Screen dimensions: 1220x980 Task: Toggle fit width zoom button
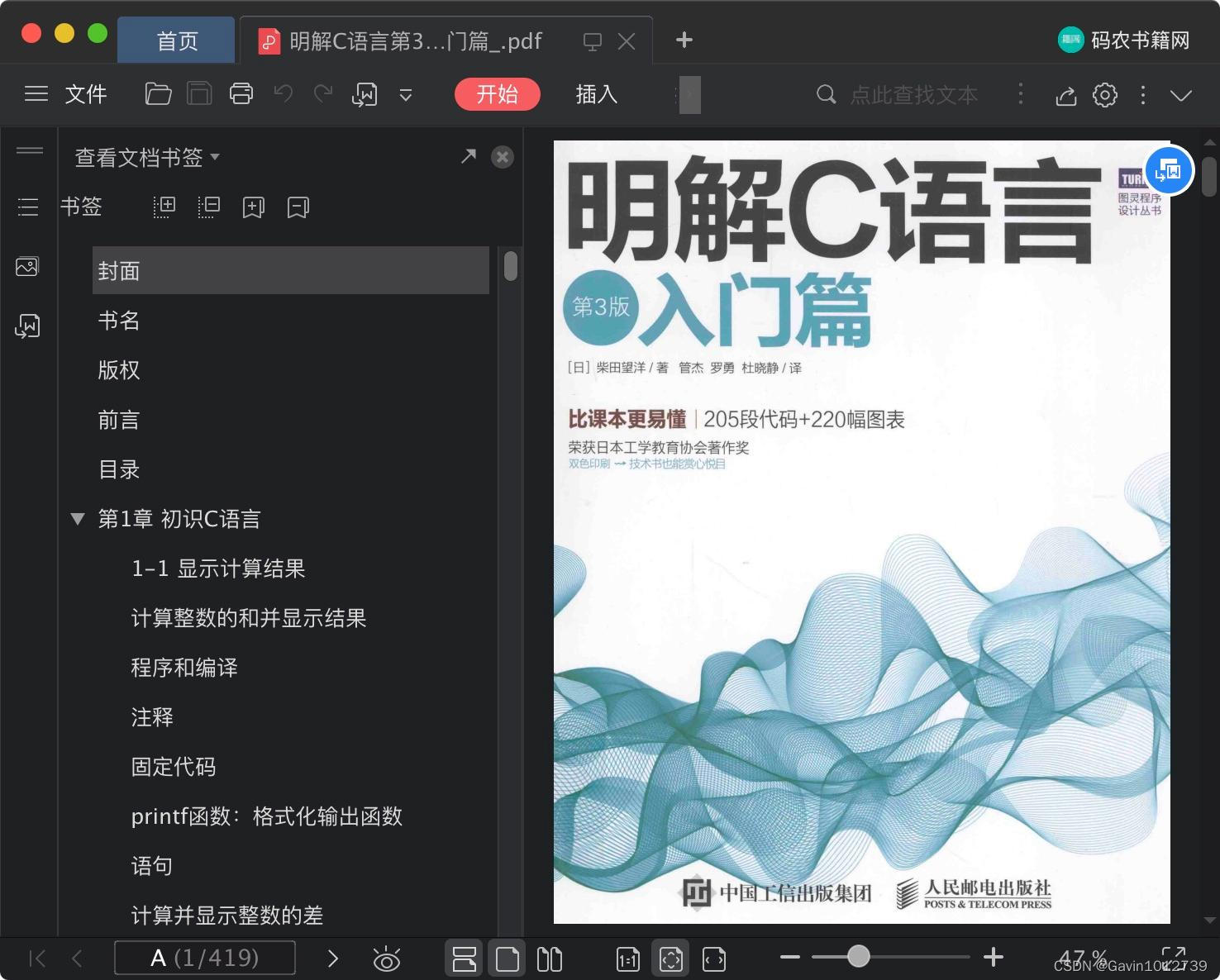(x=714, y=959)
